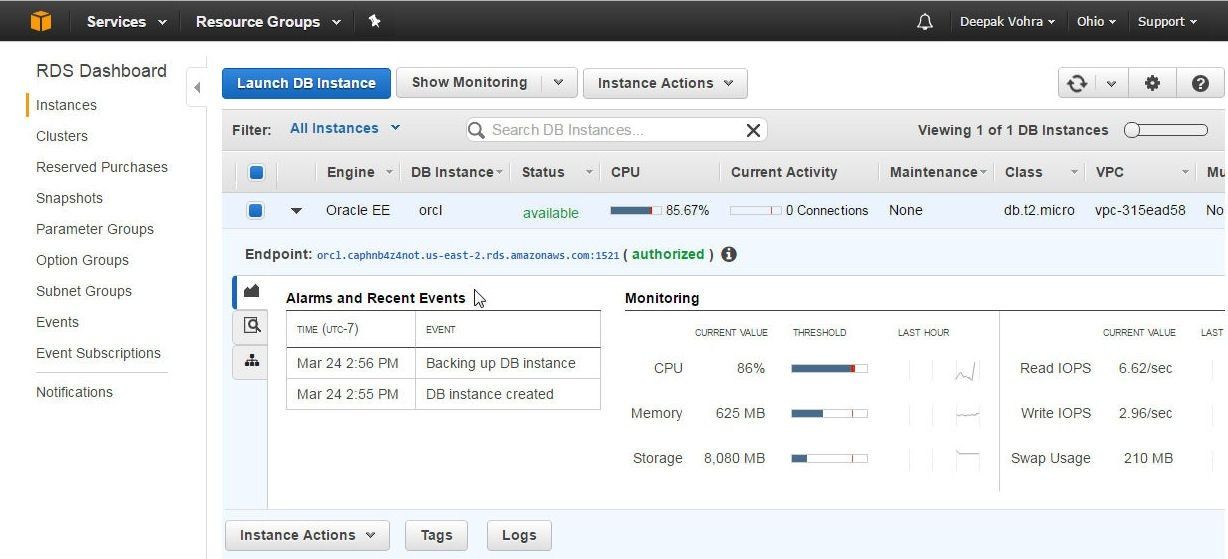Collapse the sidebar with the arrow handle
Screen dimensions: 1228x559
[197, 88]
